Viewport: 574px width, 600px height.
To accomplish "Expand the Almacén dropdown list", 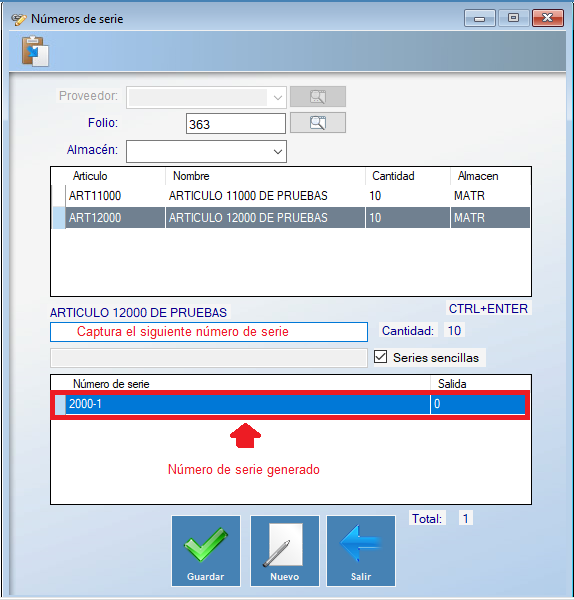I will (x=278, y=152).
